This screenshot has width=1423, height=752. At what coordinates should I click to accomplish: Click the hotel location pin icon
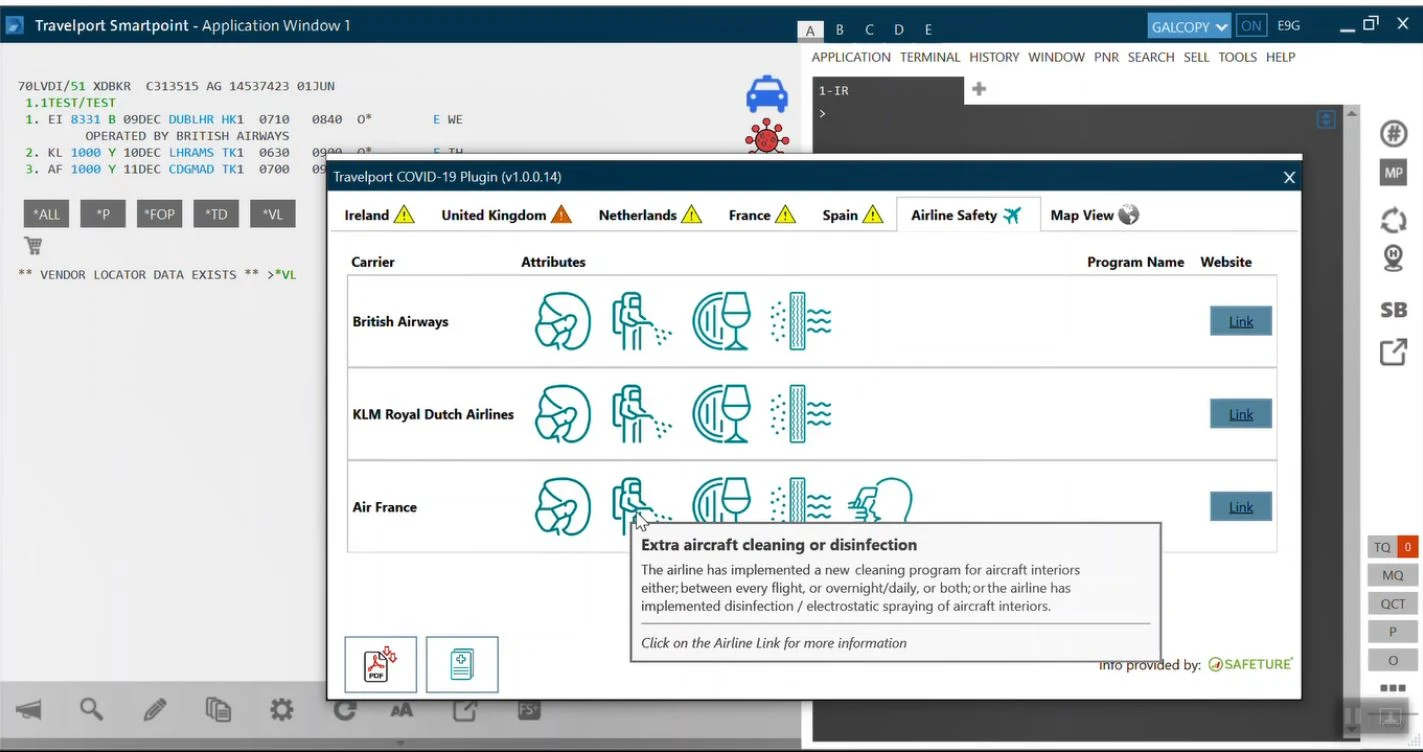coord(1393,260)
